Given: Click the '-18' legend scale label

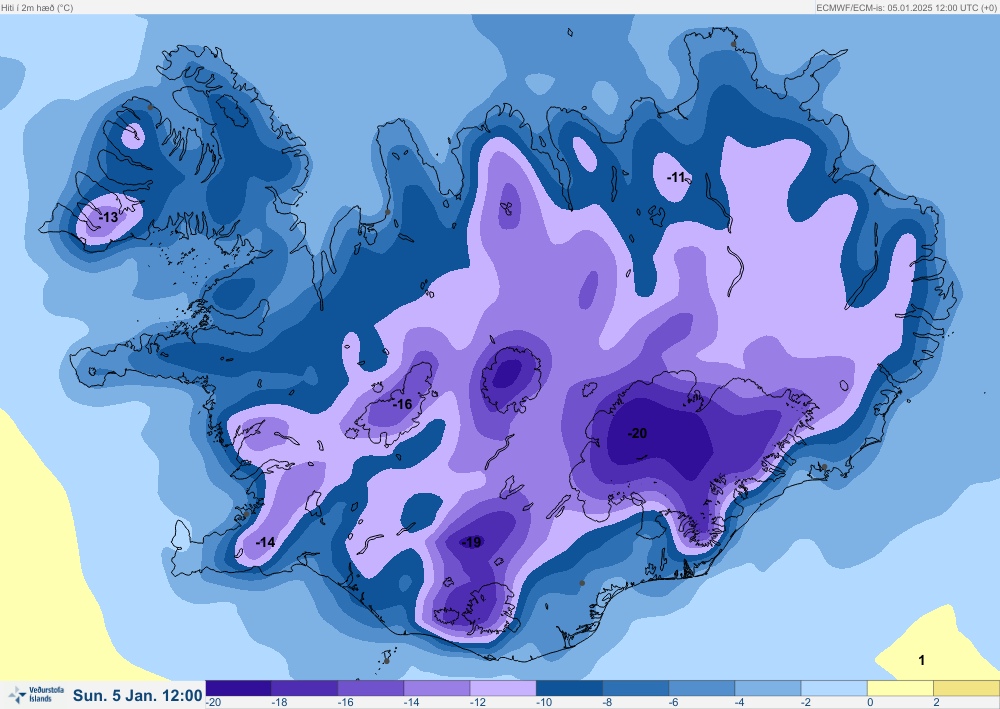Looking at the screenshot, I should pyautogui.click(x=279, y=702).
